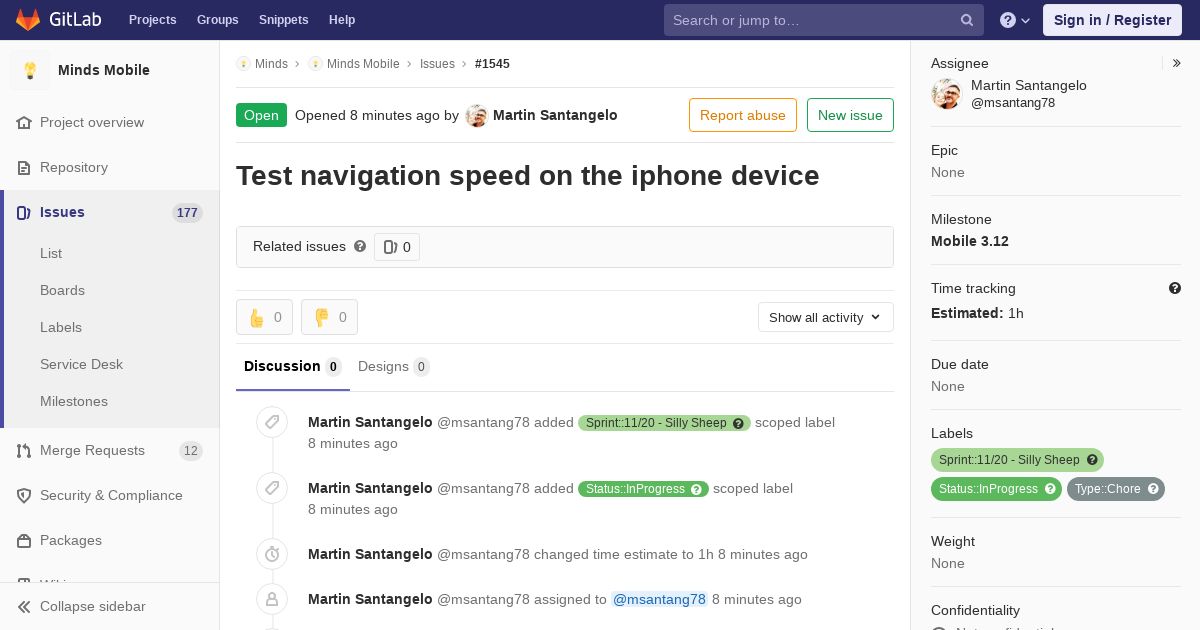Click Collapse sidebar text at bottom
The height and width of the screenshot is (630, 1200).
tap(93, 606)
